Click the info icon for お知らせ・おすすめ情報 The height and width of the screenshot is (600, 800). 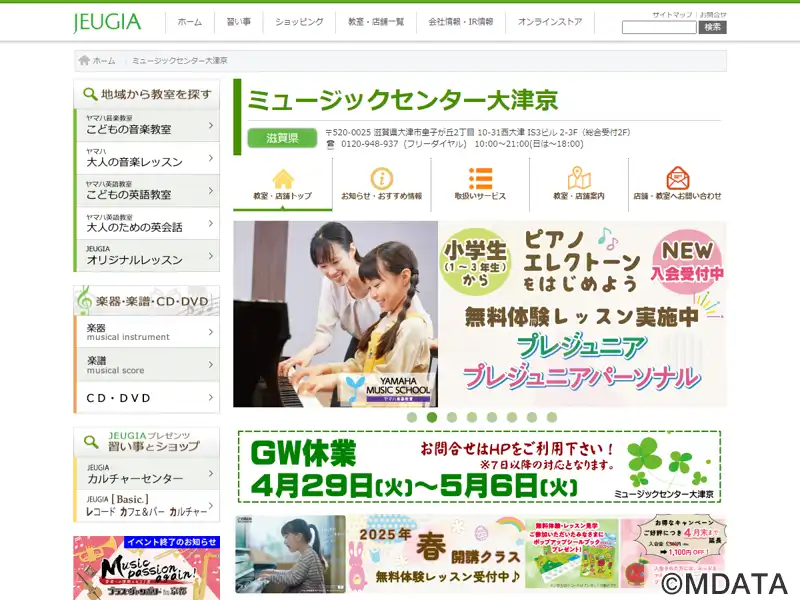pyautogui.click(x=382, y=179)
